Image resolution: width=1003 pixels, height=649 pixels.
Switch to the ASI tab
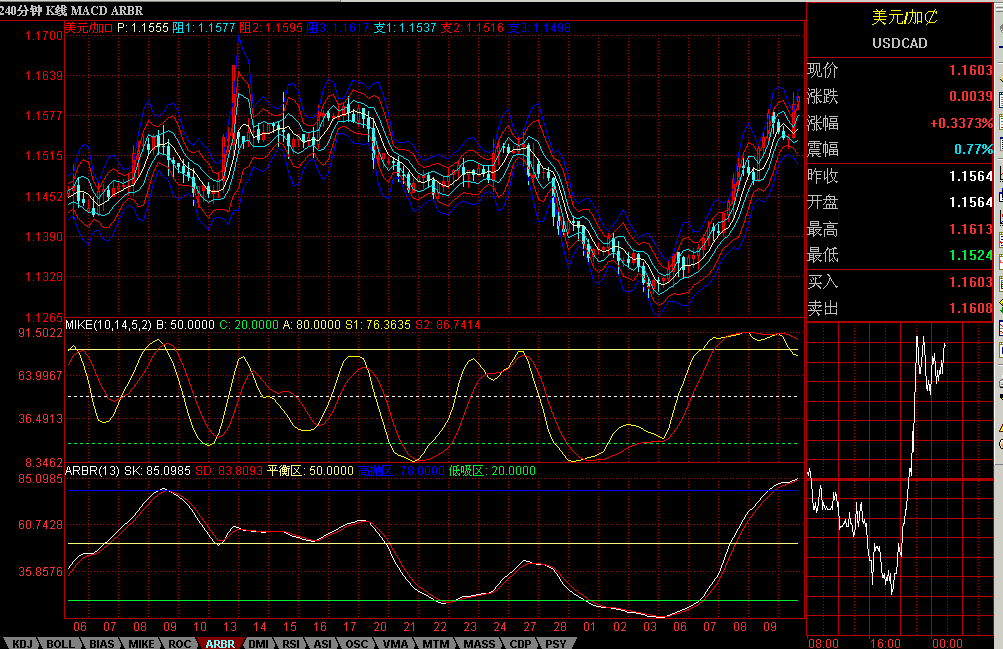(x=323, y=643)
